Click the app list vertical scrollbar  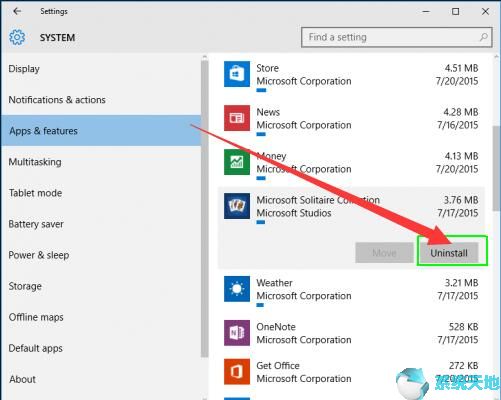pyautogui.click(x=497, y=168)
